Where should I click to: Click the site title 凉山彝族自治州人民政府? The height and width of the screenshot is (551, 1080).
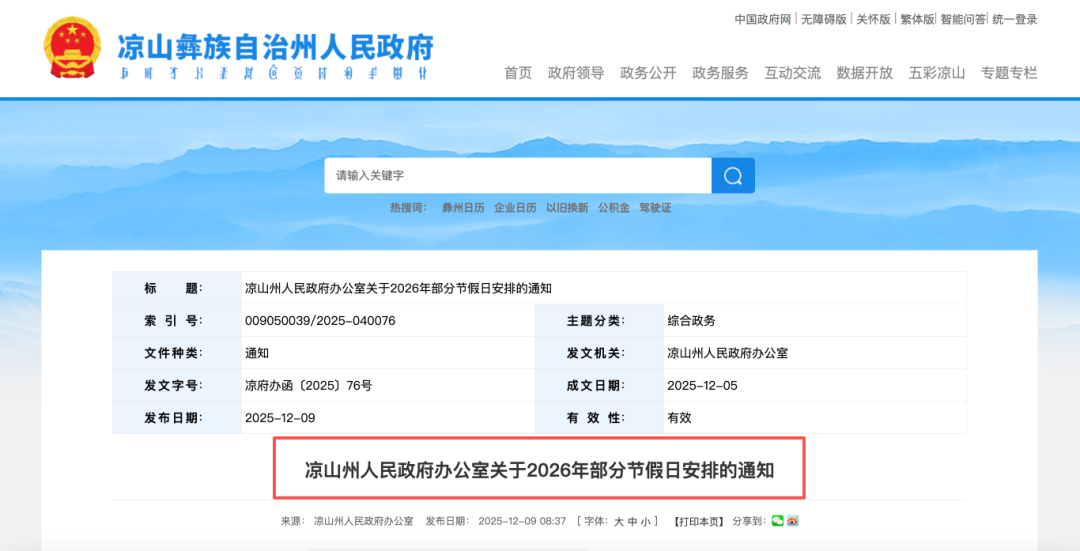275,47
